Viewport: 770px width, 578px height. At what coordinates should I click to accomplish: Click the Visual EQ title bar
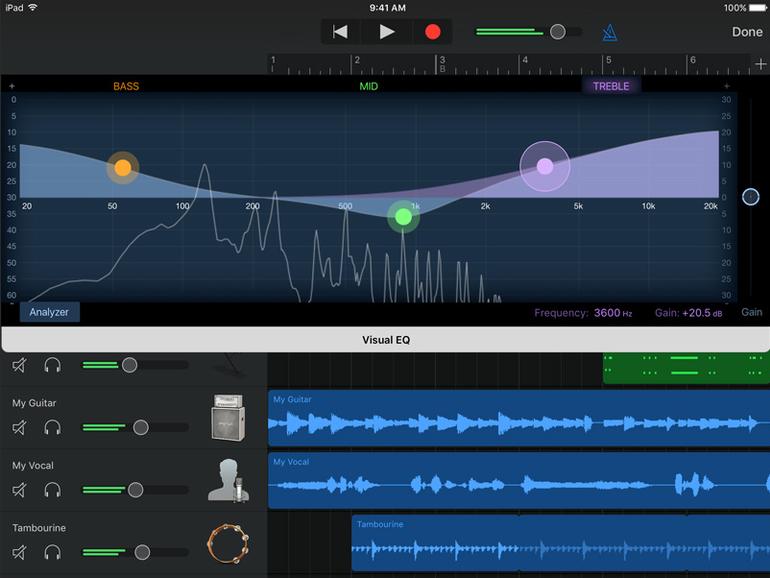point(385,340)
